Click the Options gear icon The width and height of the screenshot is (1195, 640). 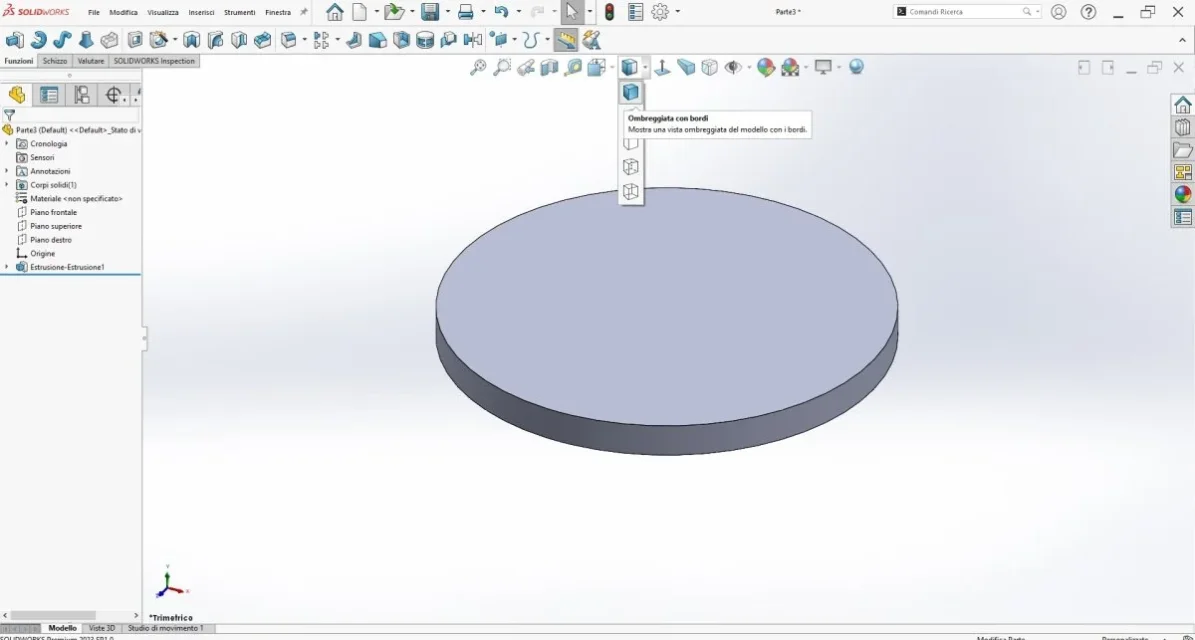[660, 12]
